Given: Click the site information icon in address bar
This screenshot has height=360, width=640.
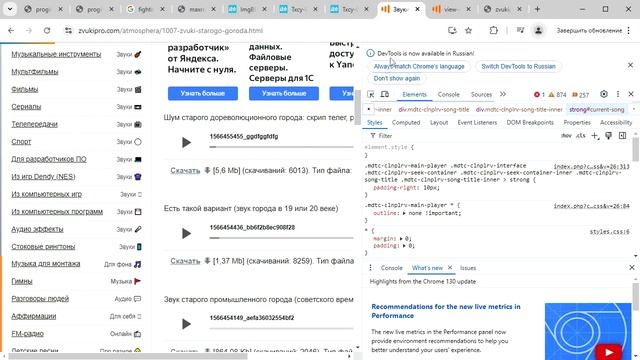Looking at the screenshot, I should 68,31.
